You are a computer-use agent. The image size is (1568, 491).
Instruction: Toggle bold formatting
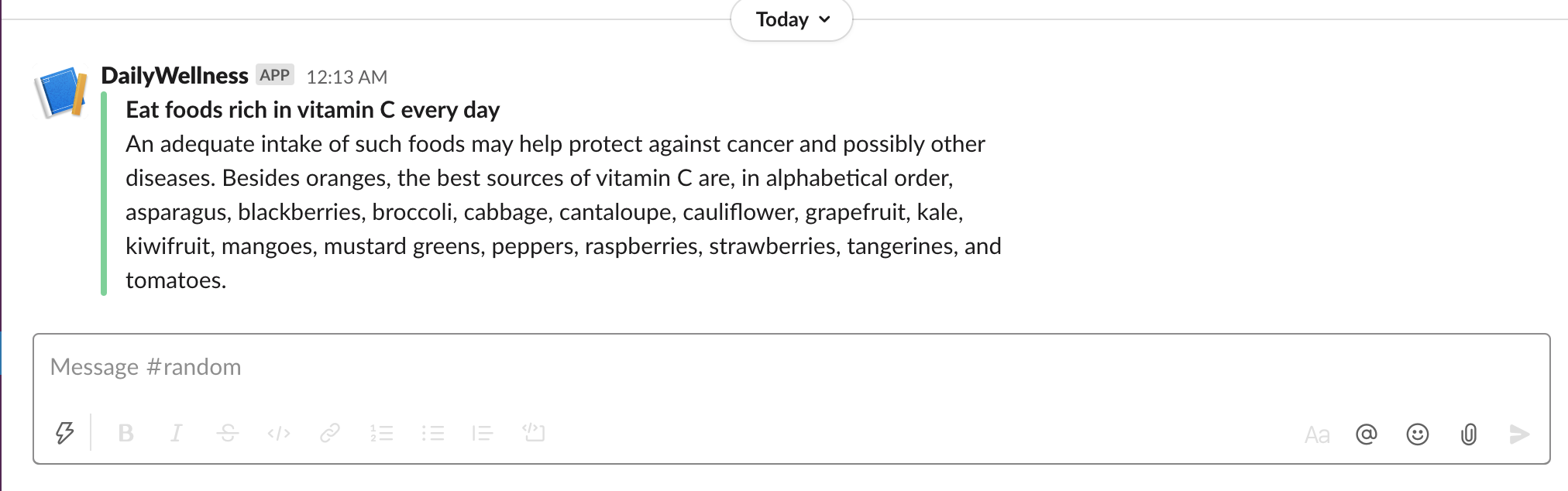(x=126, y=433)
